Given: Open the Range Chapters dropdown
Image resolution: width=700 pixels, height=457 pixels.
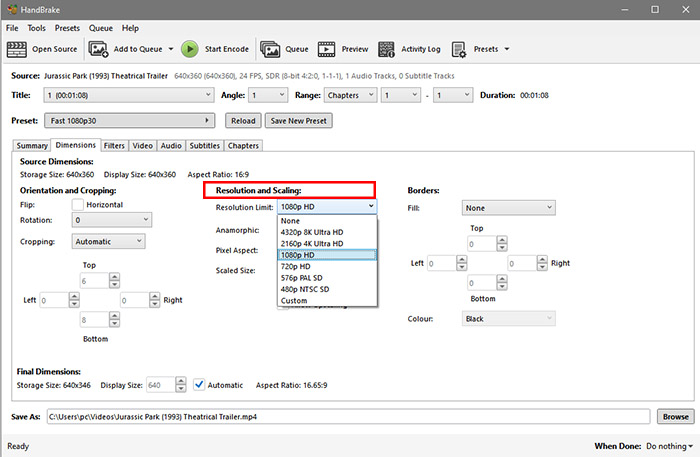Looking at the screenshot, I should click(x=350, y=95).
